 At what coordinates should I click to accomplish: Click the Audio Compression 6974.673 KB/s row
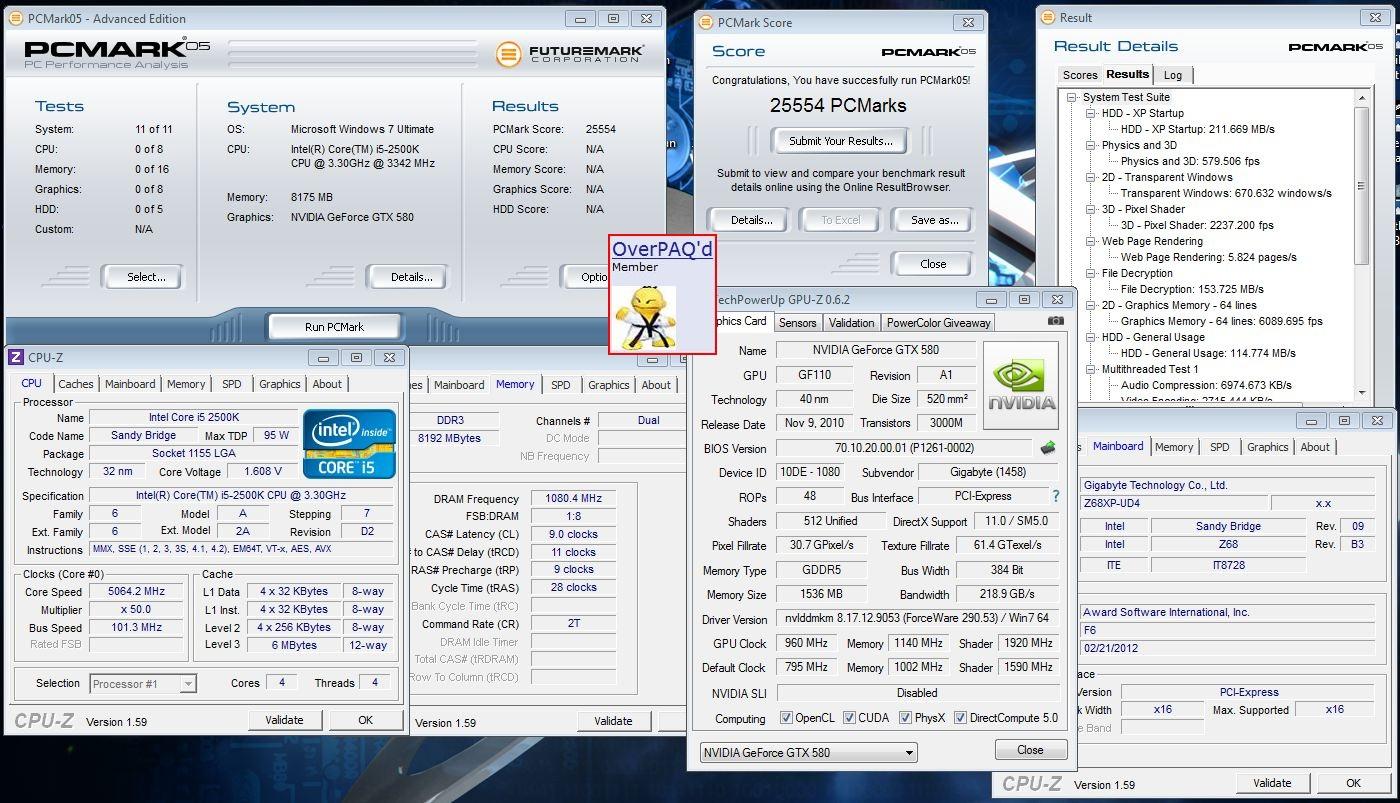[x=1206, y=385]
